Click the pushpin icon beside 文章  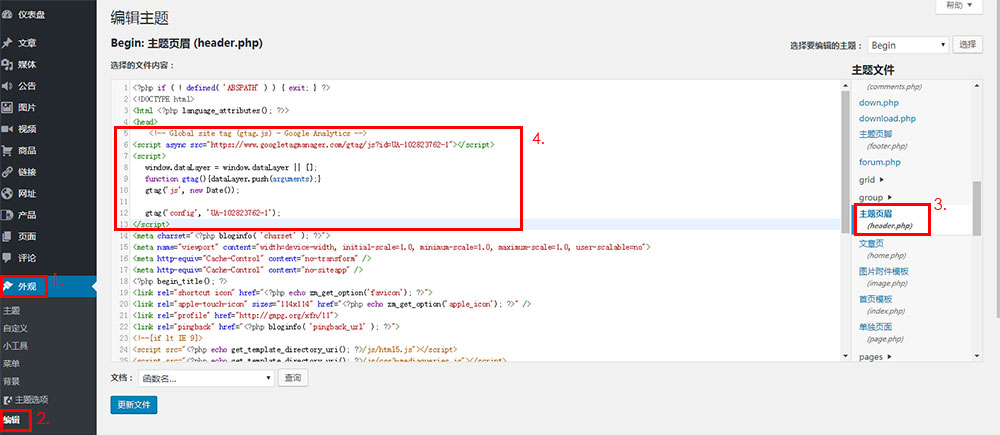8,43
